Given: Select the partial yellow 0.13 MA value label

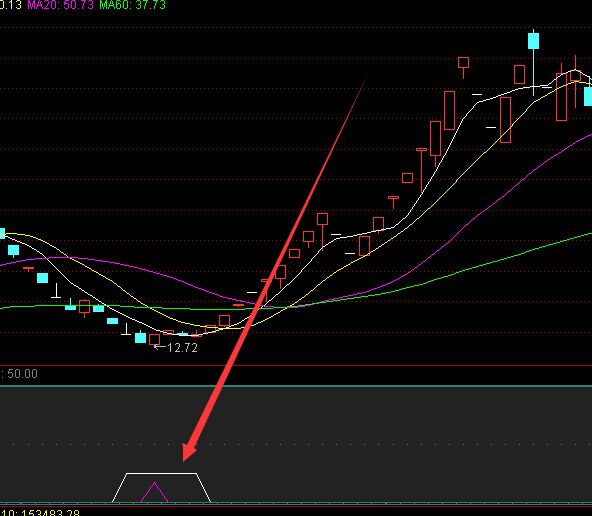Looking at the screenshot, I should pos(11,5).
